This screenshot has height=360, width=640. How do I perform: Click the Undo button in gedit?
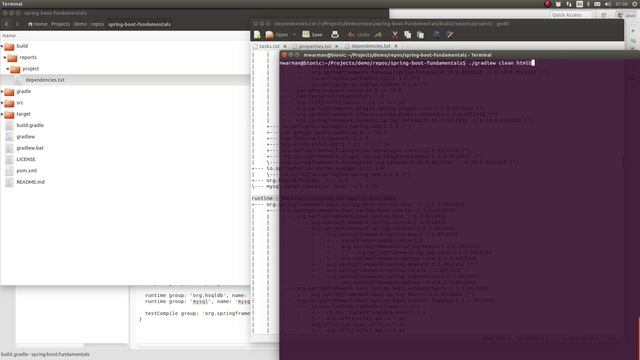tap(358, 35)
